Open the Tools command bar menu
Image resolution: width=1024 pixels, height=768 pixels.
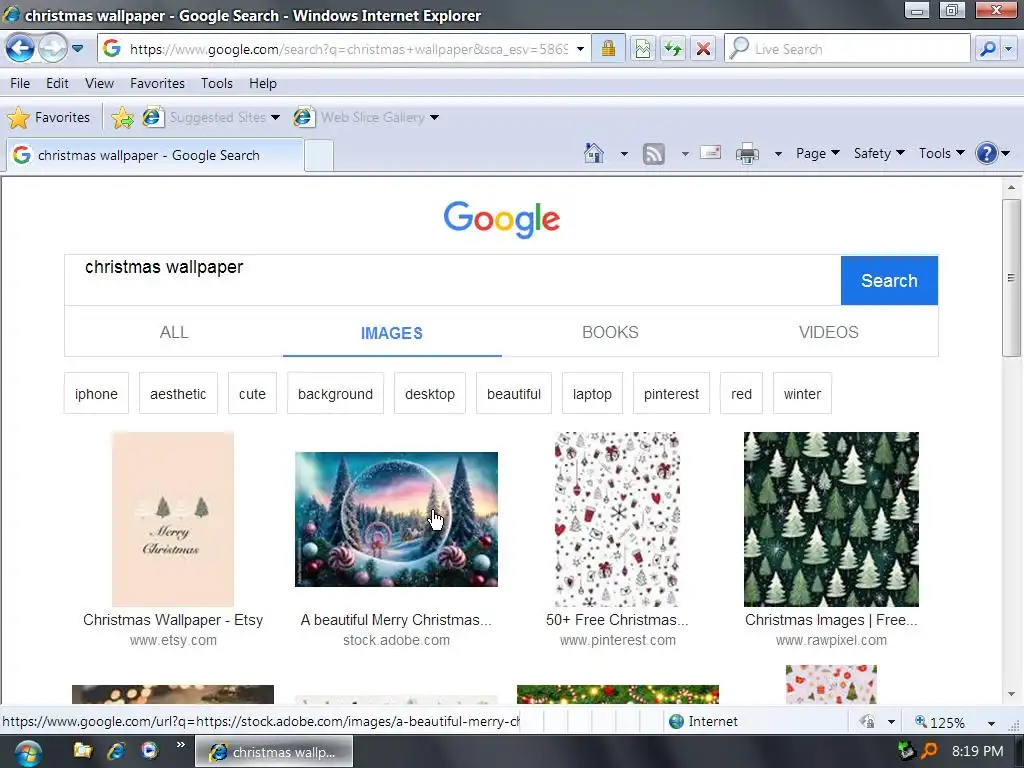click(x=941, y=153)
